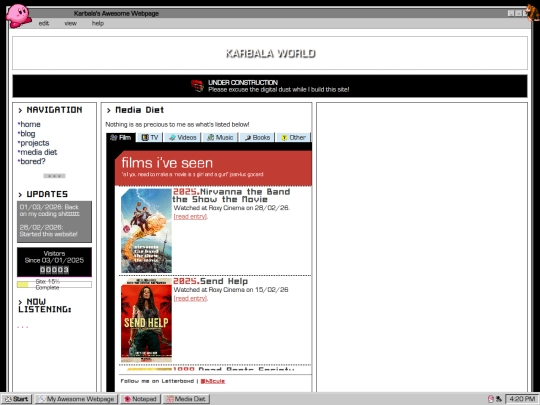Click the NOW LISTENING section heading
The width and height of the screenshot is (540, 405).
45,305
